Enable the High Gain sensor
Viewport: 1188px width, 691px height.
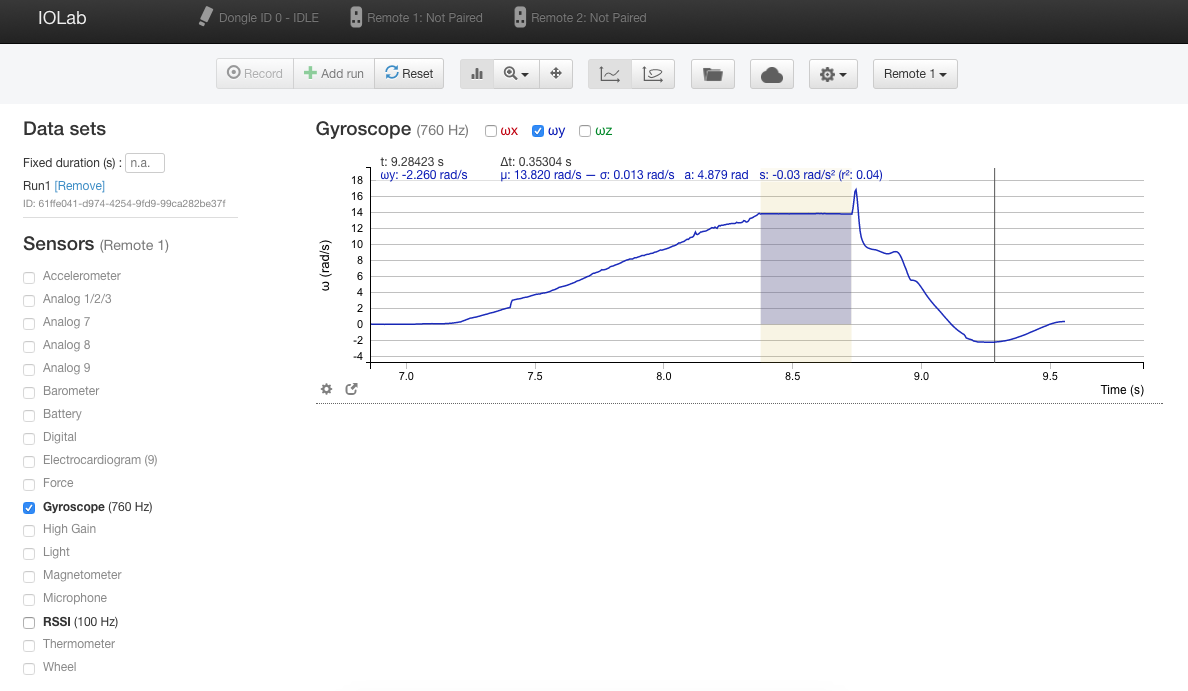pyautogui.click(x=29, y=530)
